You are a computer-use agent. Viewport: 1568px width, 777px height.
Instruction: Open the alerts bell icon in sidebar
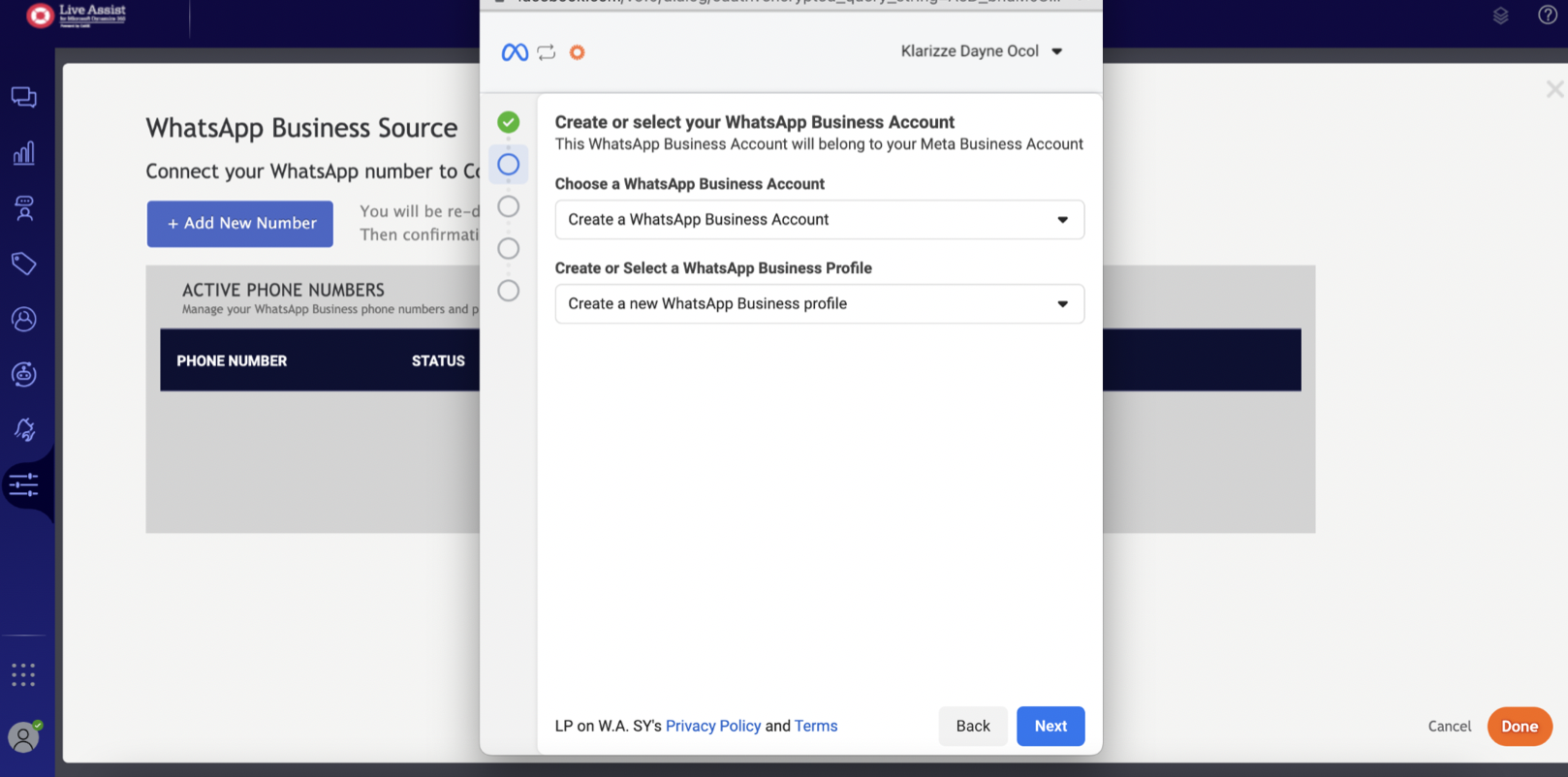click(24, 429)
